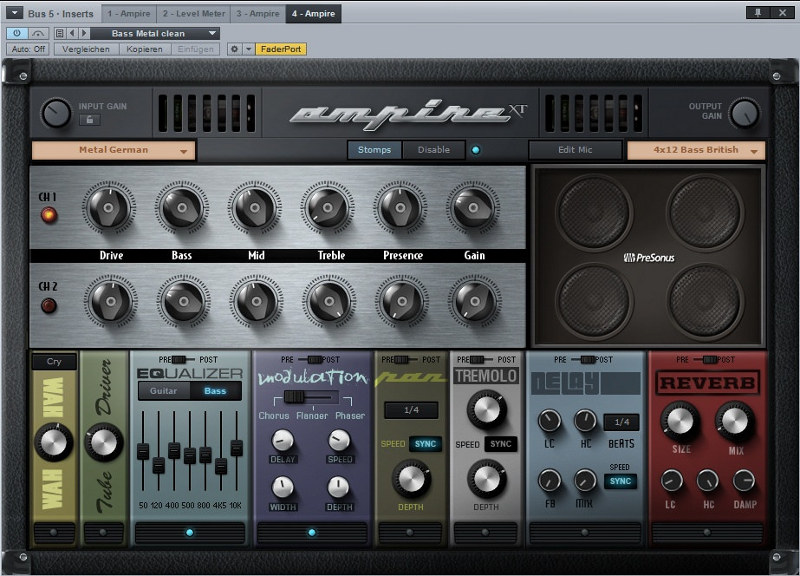Click the Kopieren button
Viewport: 800px width, 576px height.
[x=144, y=49]
